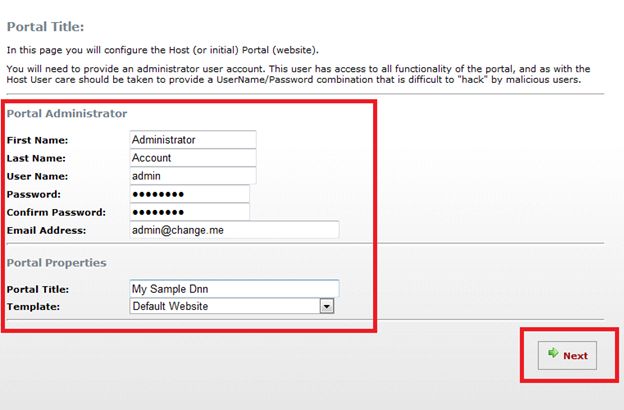The width and height of the screenshot is (624, 410).
Task: Click the "Template:" label
Action: pos(32,307)
